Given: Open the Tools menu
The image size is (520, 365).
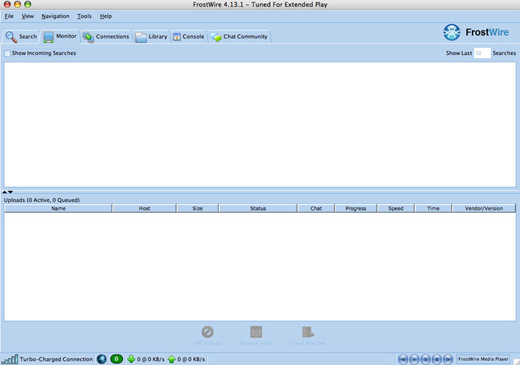Looking at the screenshot, I should (84, 16).
